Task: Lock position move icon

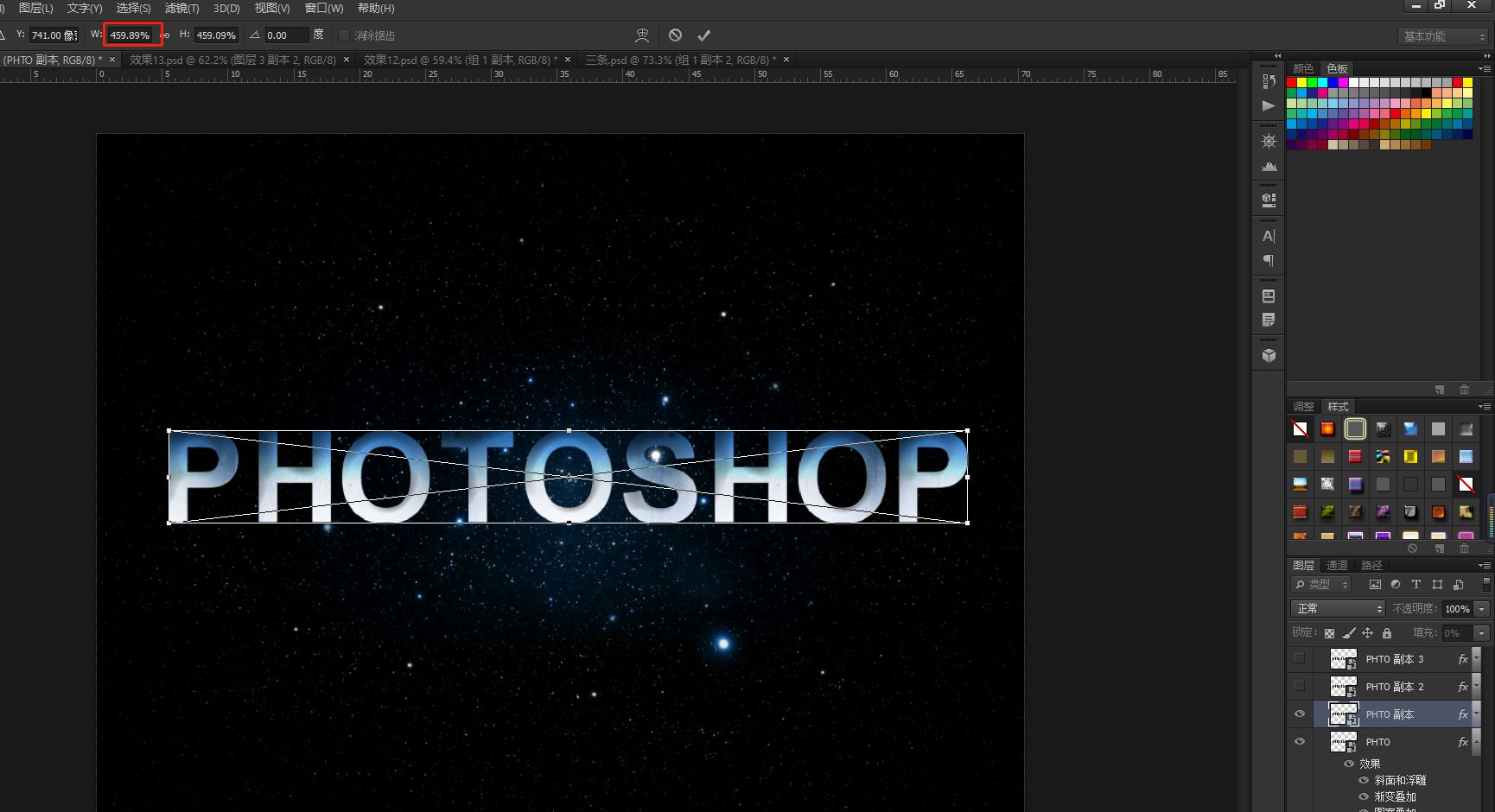Action: 1368,633
